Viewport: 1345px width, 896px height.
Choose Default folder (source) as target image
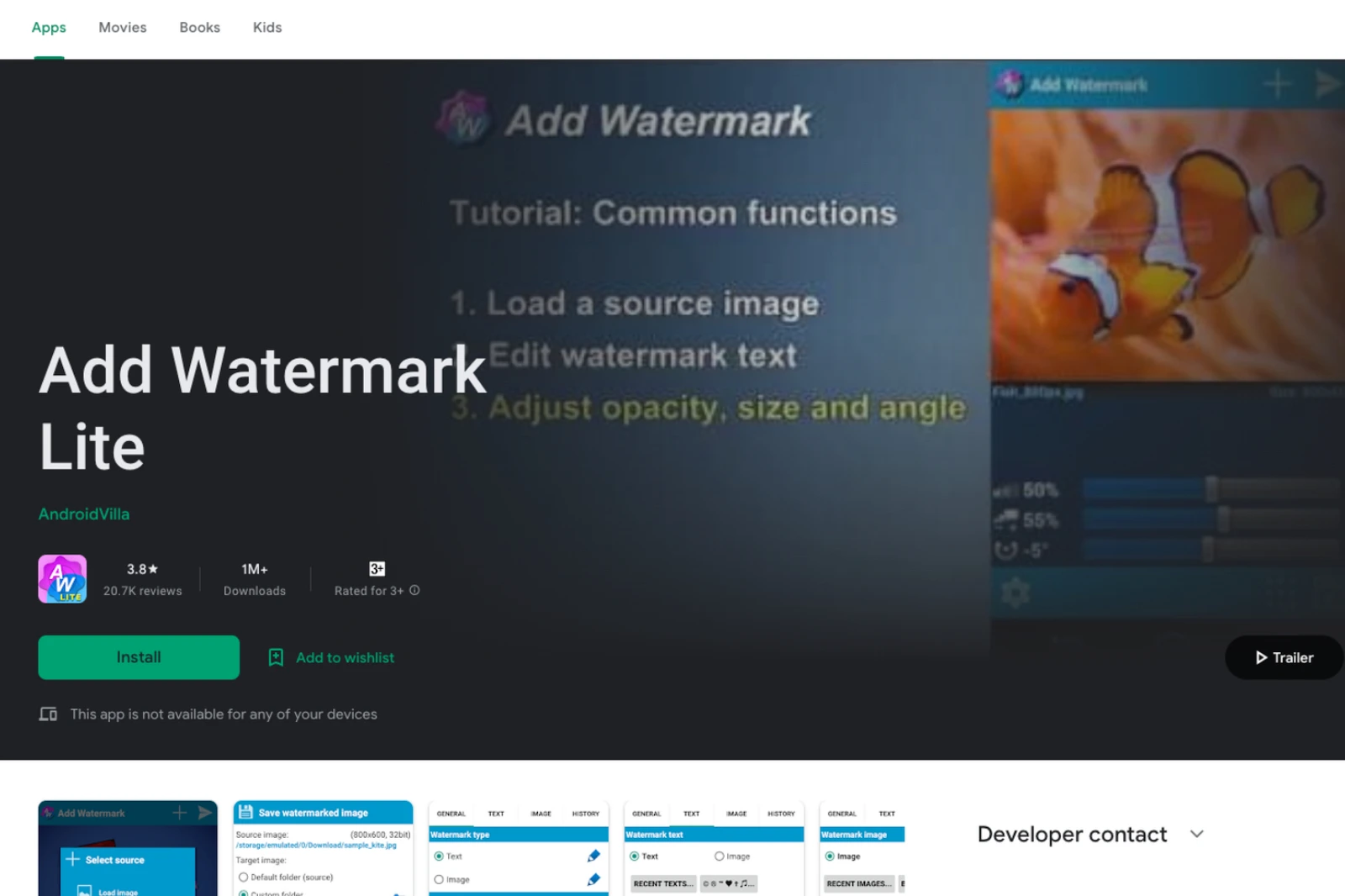(x=242, y=877)
